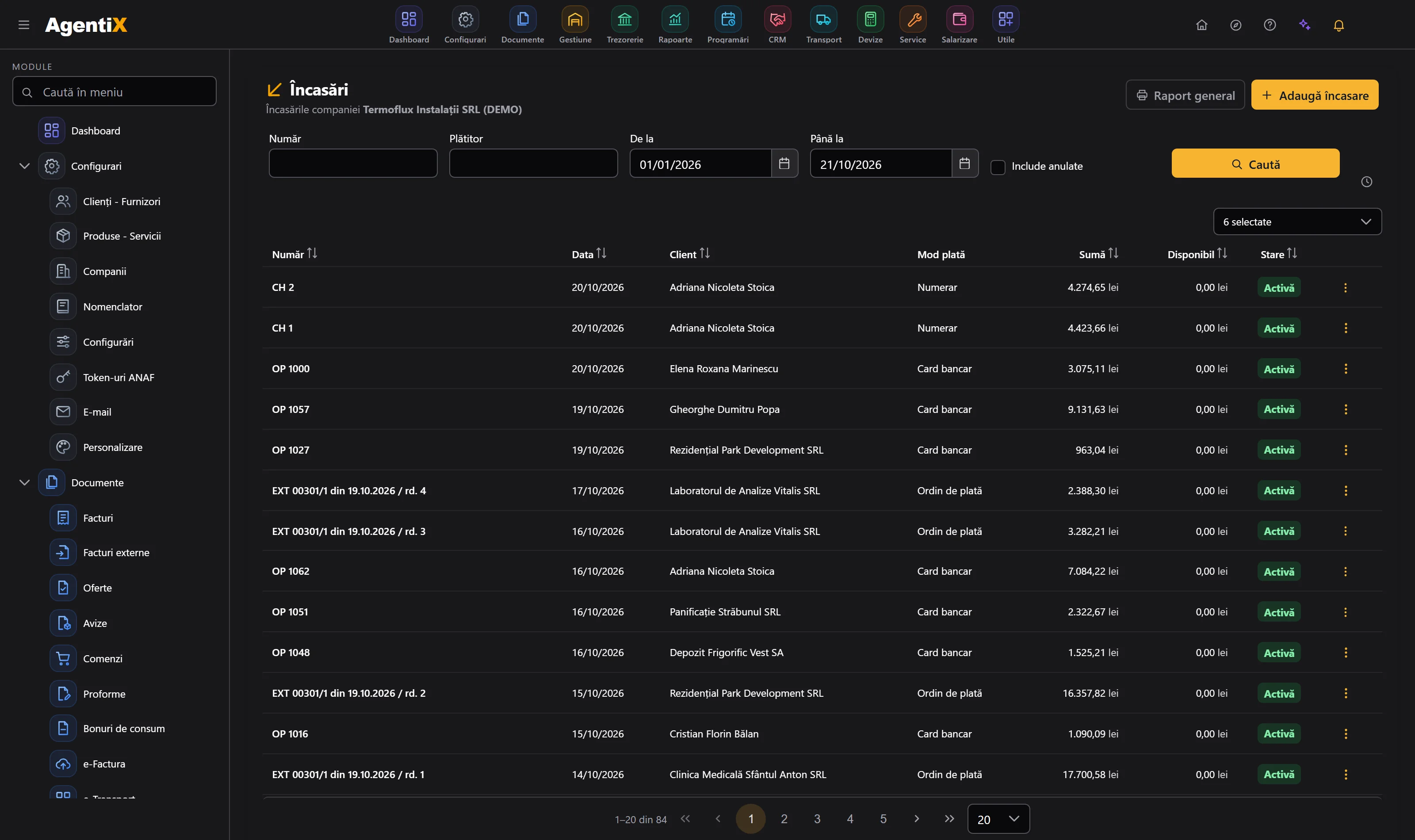Viewport: 1415px width, 840px height.
Task: Click Raport general button
Action: 1185,95
